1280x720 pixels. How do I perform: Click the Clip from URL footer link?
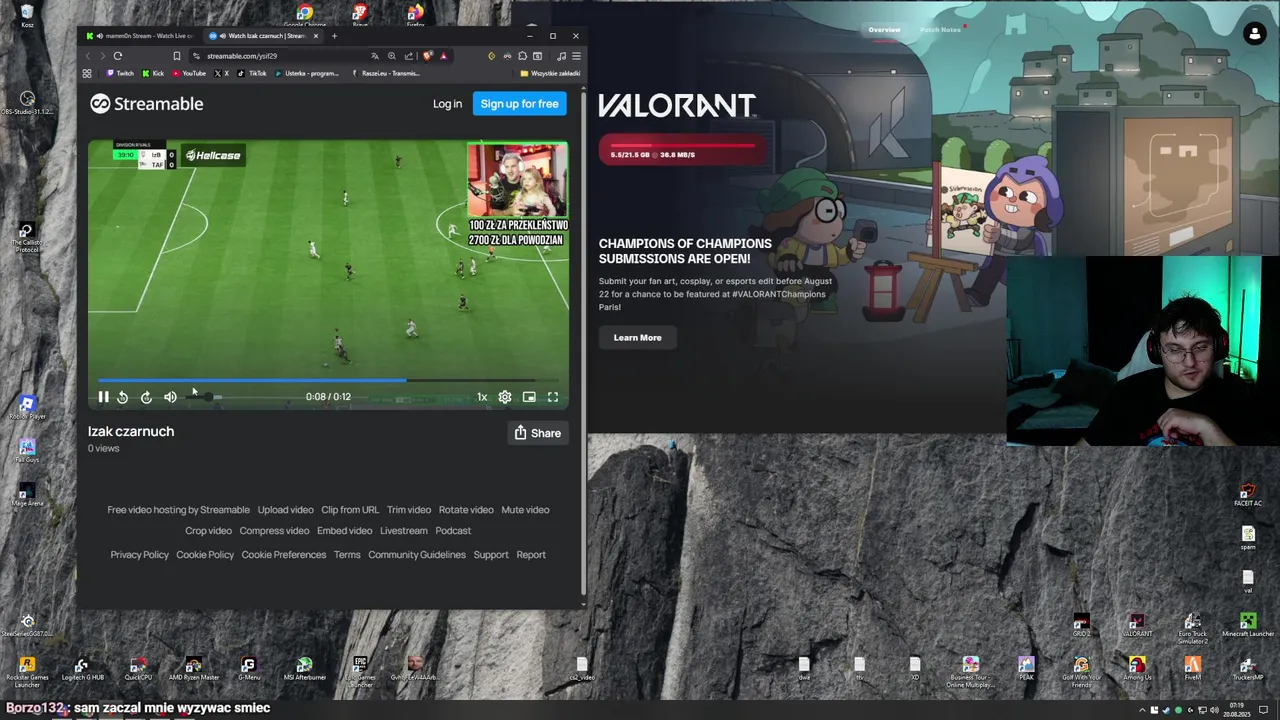pyautogui.click(x=350, y=510)
